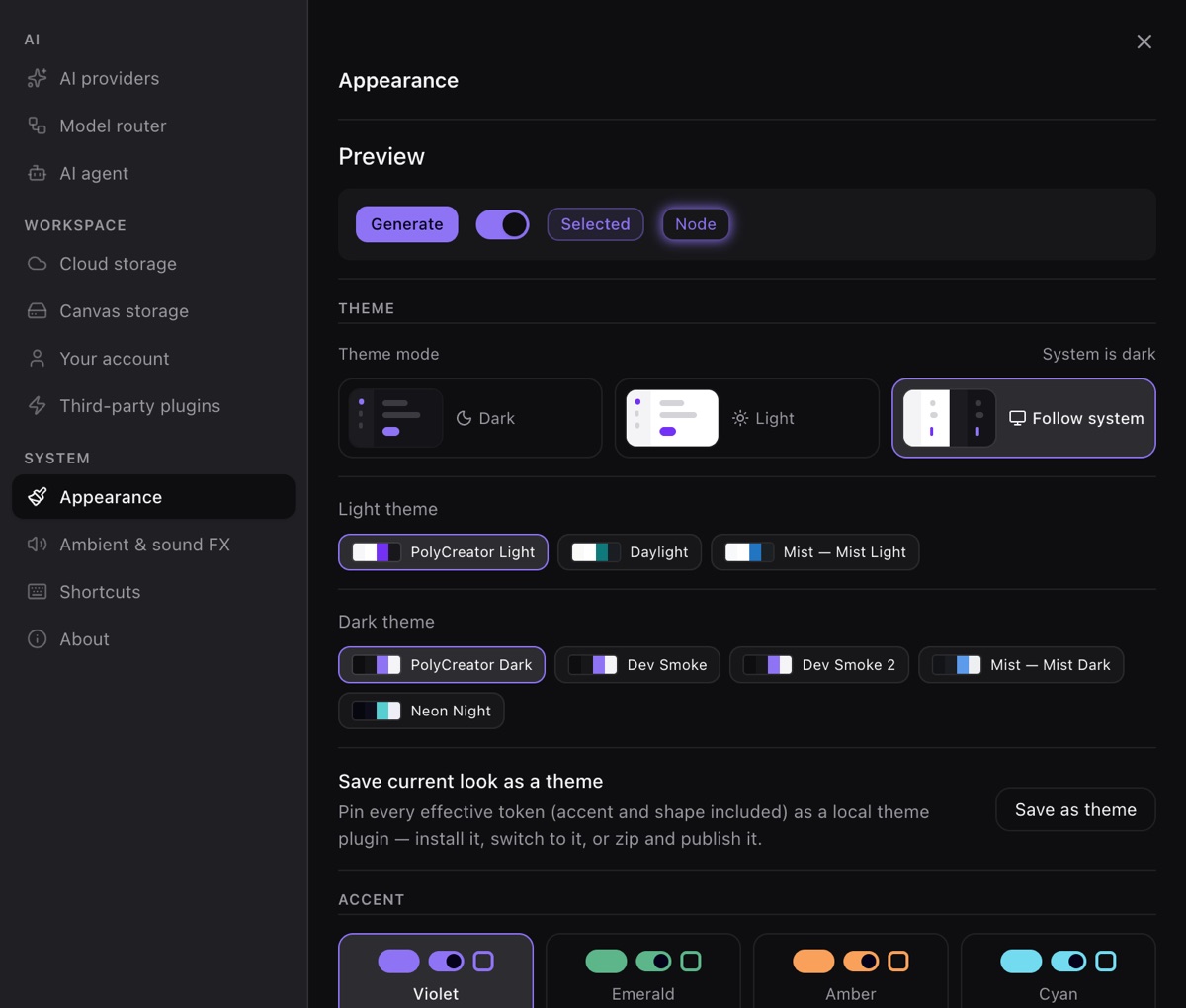Image resolution: width=1186 pixels, height=1008 pixels.
Task: Navigate to Shortcuts settings
Action: point(153,592)
